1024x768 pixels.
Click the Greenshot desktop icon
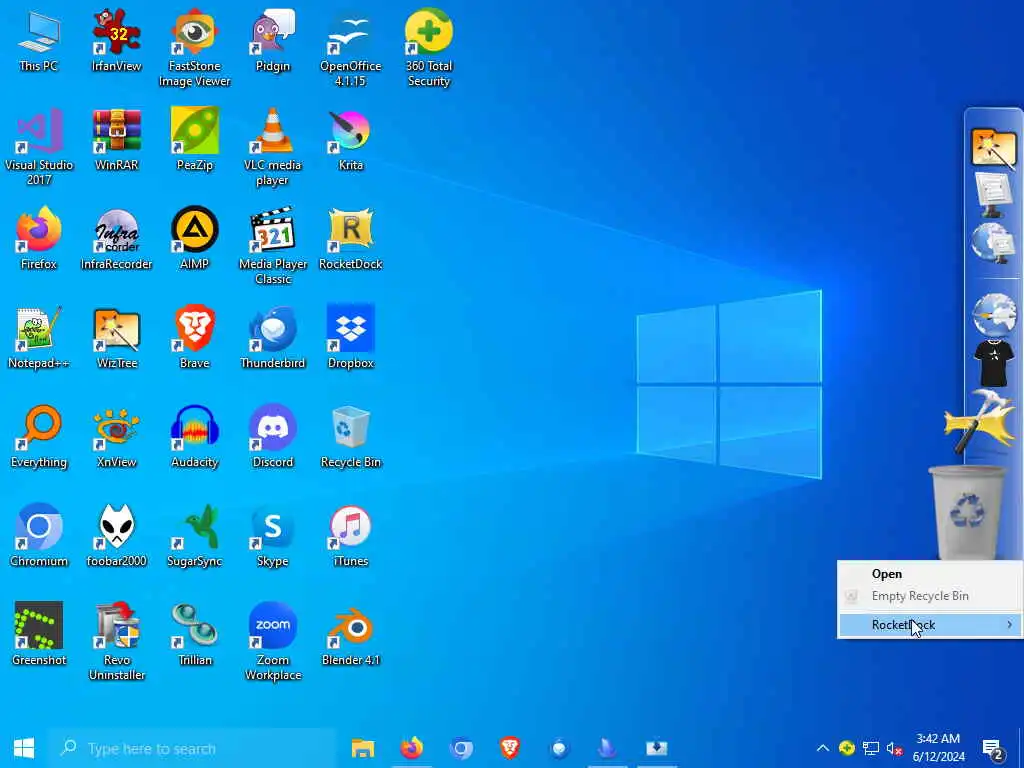pos(39,635)
